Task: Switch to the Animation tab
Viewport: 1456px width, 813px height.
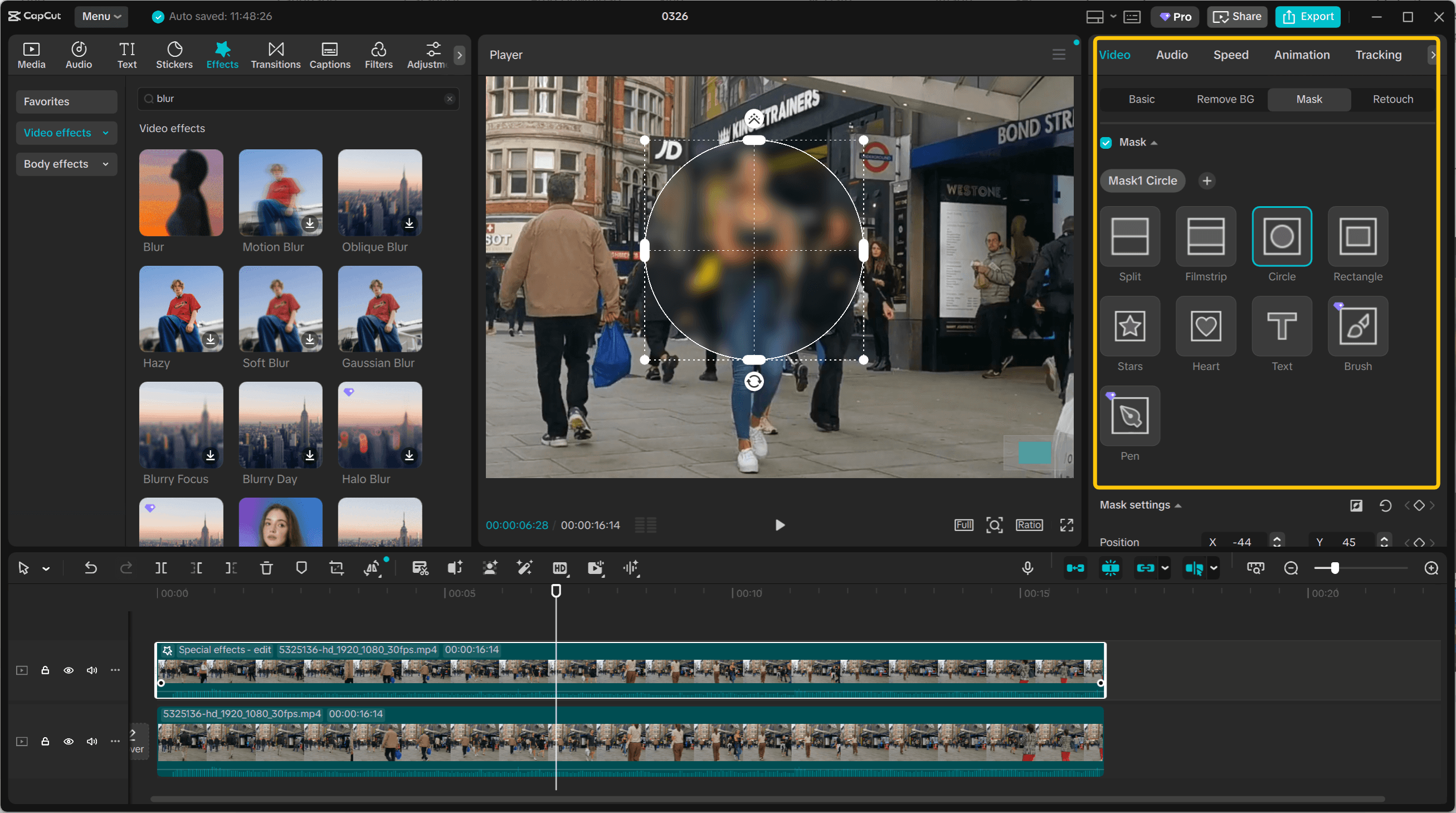Action: click(x=1301, y=55)
